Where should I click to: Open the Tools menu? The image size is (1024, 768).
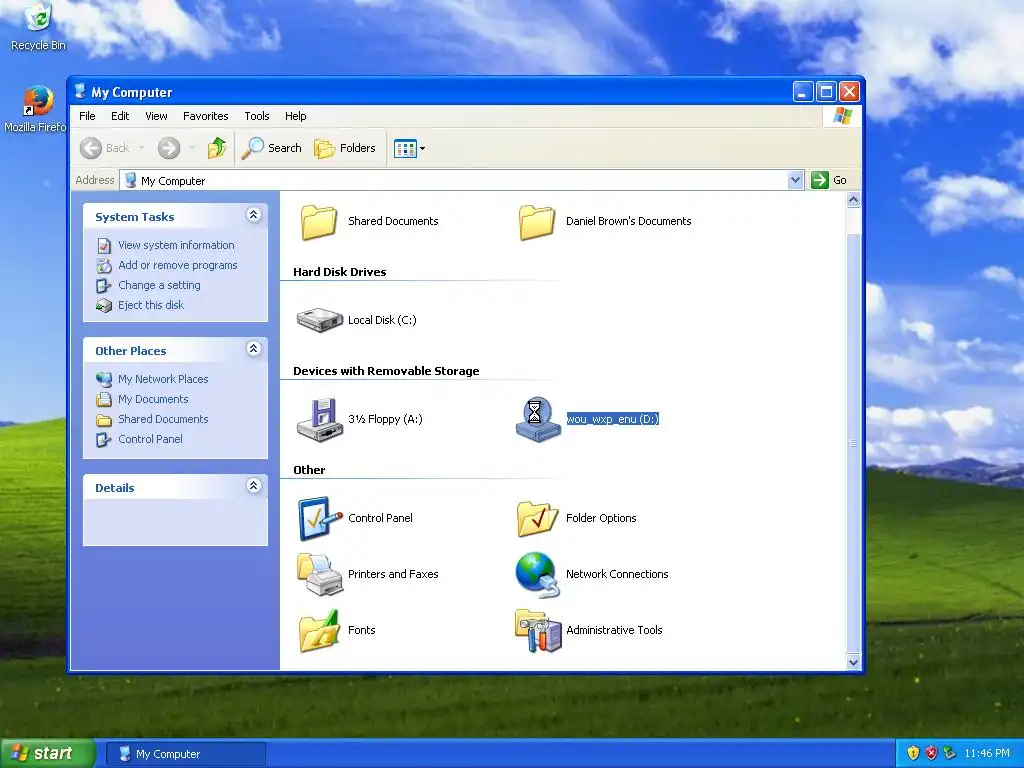pos(257,116)
